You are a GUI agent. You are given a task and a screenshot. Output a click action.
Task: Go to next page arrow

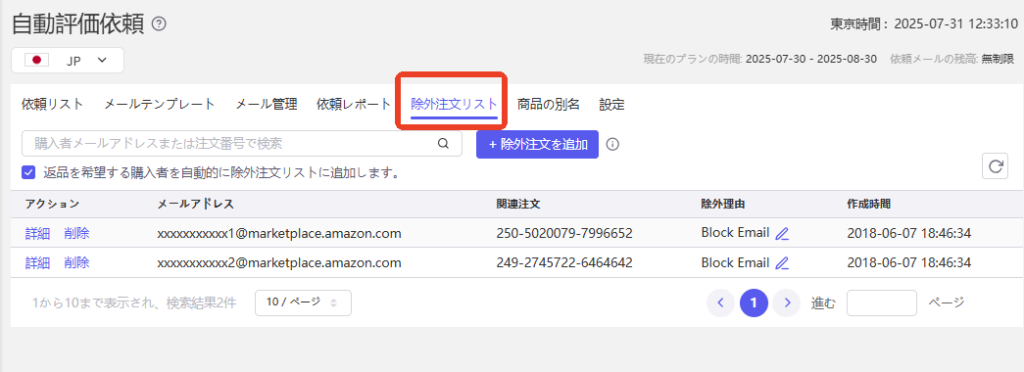[x=787, y=303]
